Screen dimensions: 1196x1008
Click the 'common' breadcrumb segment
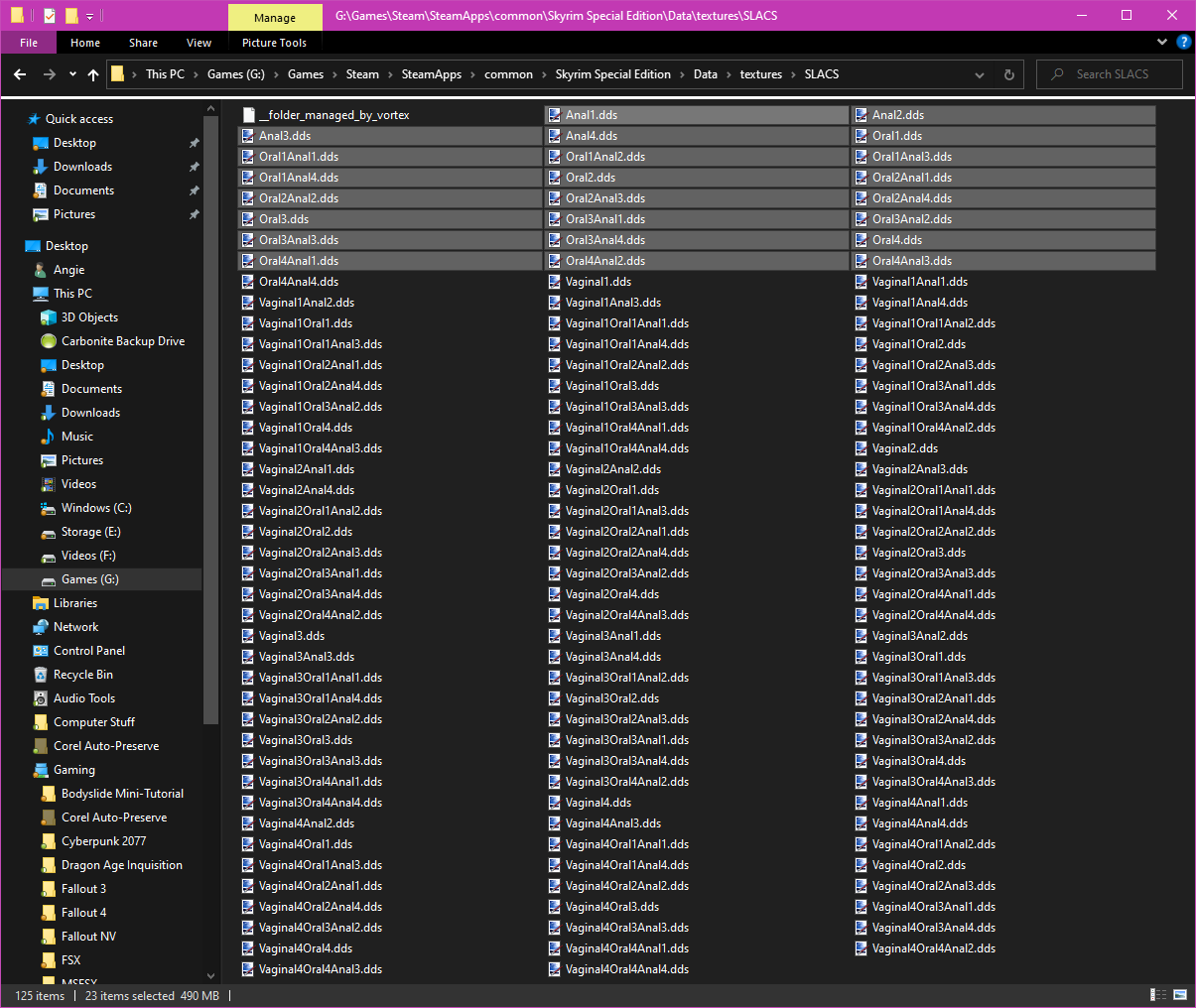pos(508,74)
